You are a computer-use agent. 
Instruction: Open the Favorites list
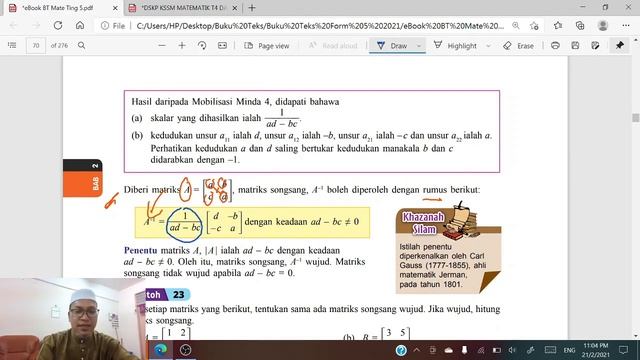(x=558, y=26)
